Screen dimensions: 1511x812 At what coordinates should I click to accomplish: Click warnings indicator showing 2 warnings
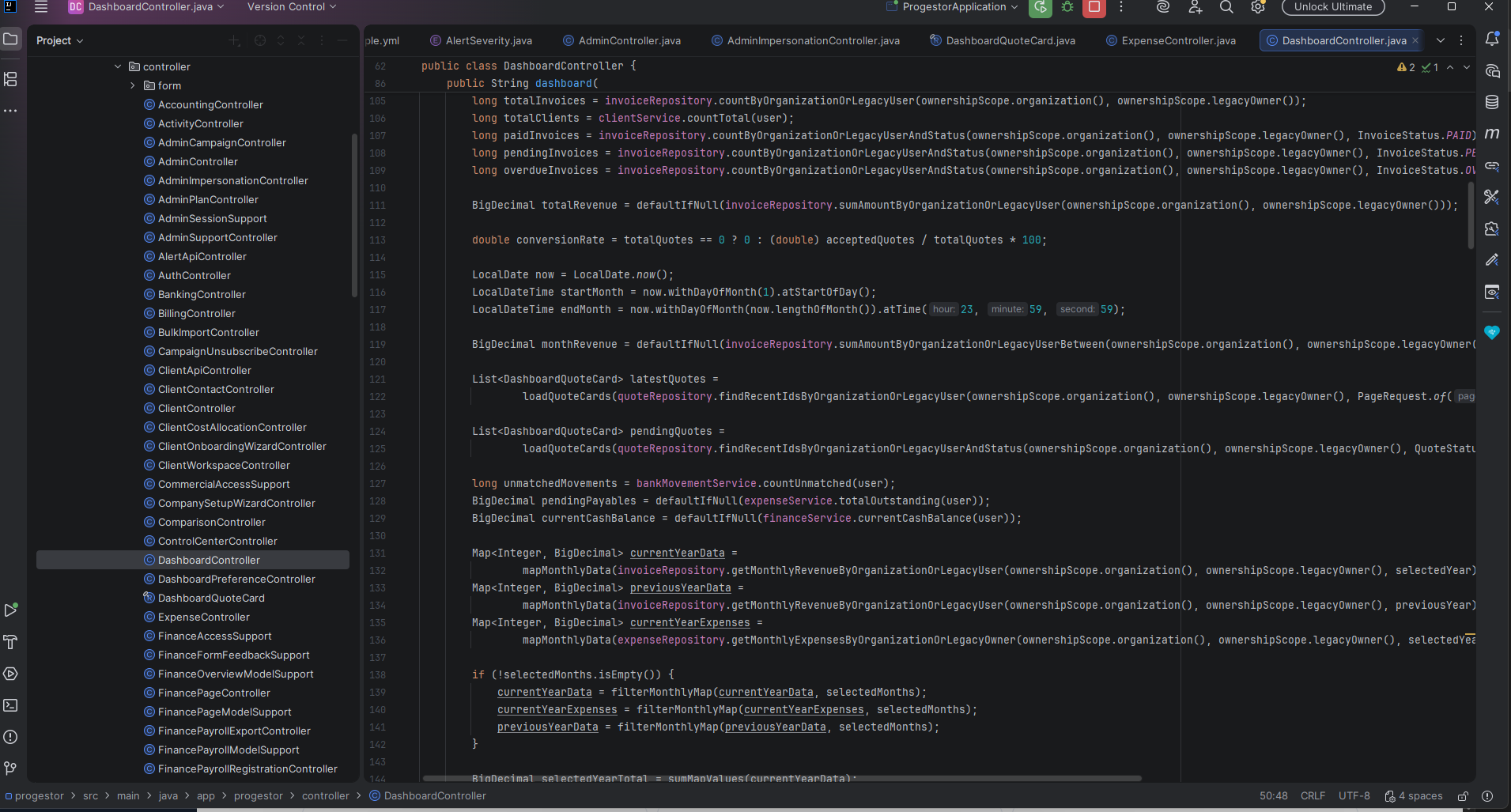point(1407,67)
